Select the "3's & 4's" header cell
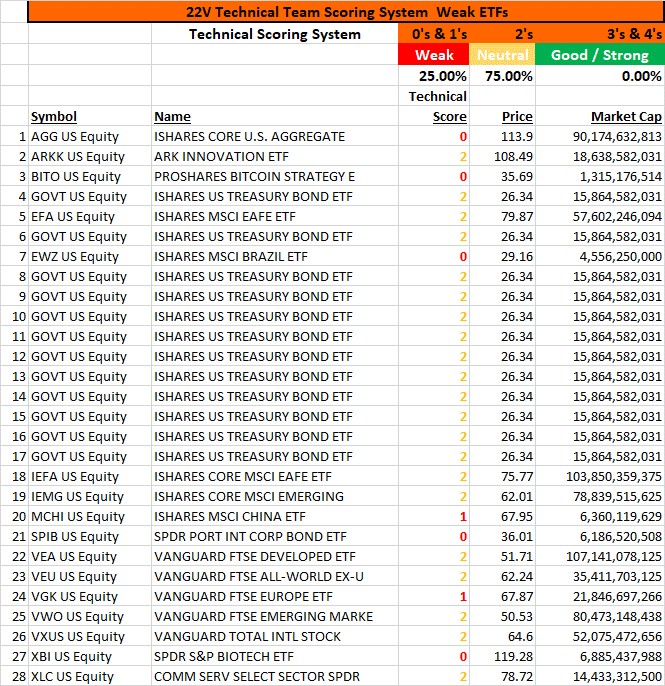Viewport: 665px width, 686px height. click(600, 34)
